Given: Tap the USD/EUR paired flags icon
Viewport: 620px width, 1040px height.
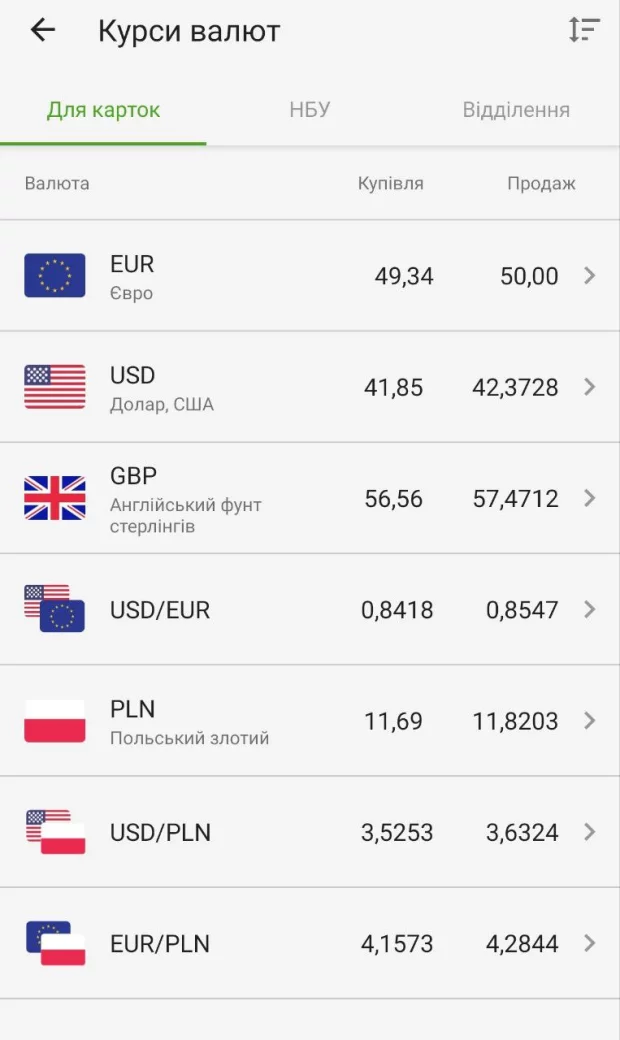Looking at the screenshot, I should coord(55,609).
